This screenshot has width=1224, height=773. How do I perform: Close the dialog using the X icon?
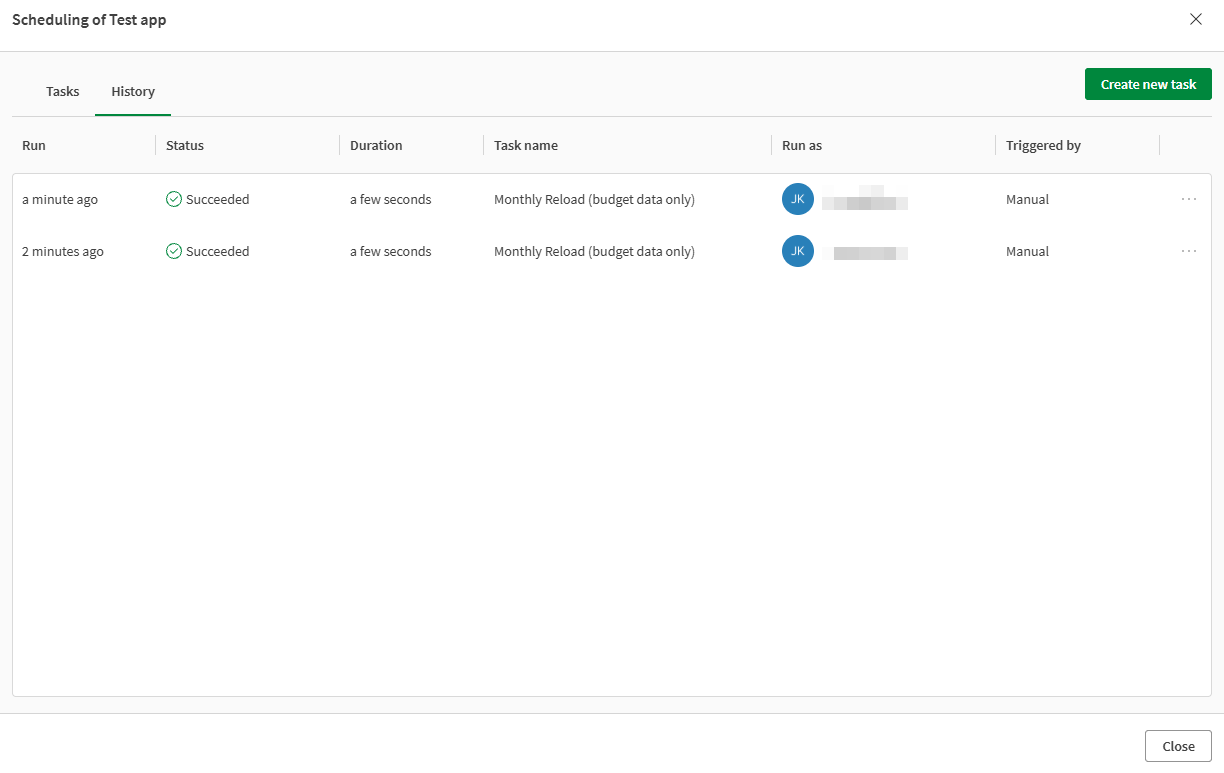(x=1196, y=19)
